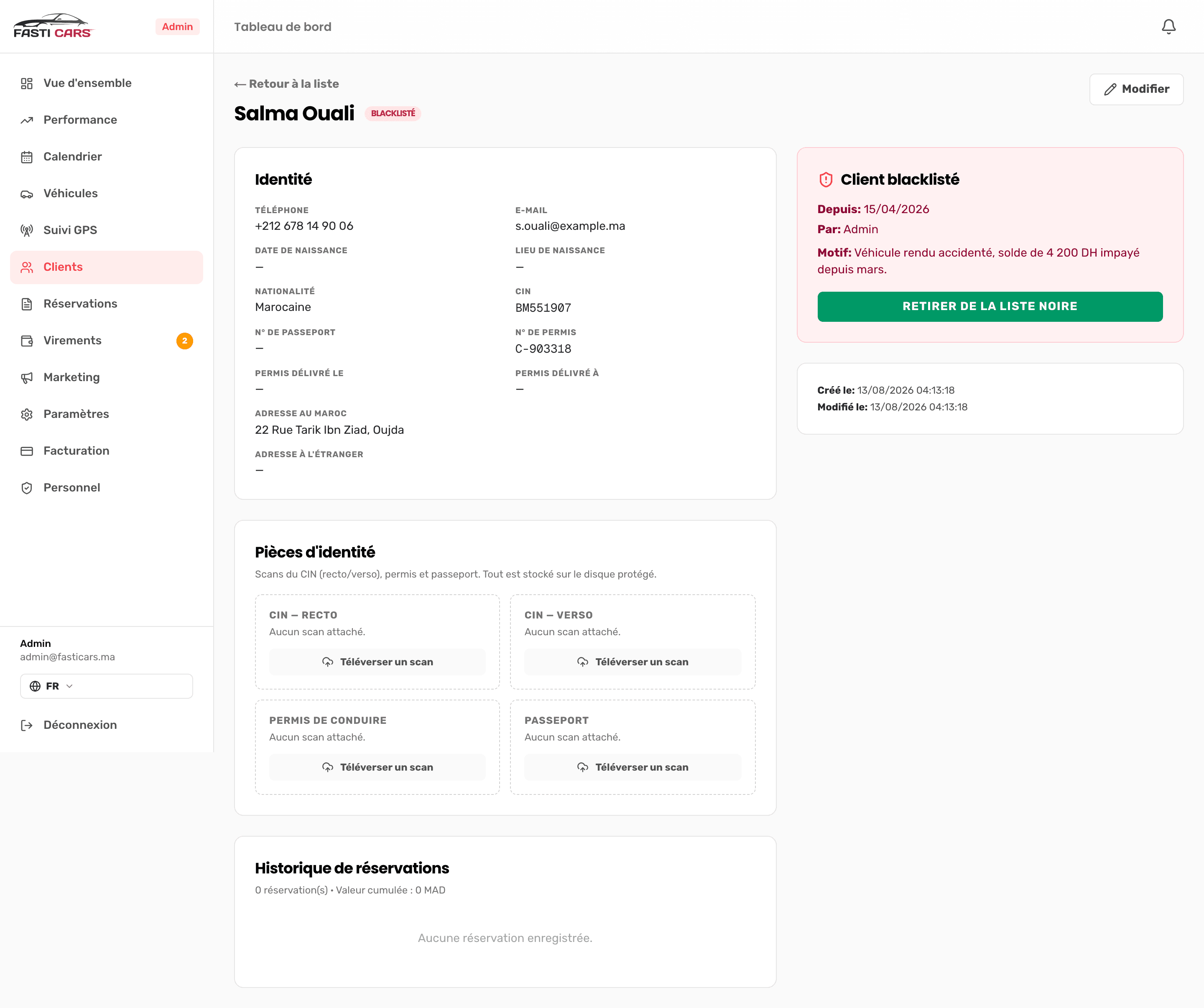Open Suivi GPS page
This screenshot has width=1204, height=1008.
coord(107,230)
